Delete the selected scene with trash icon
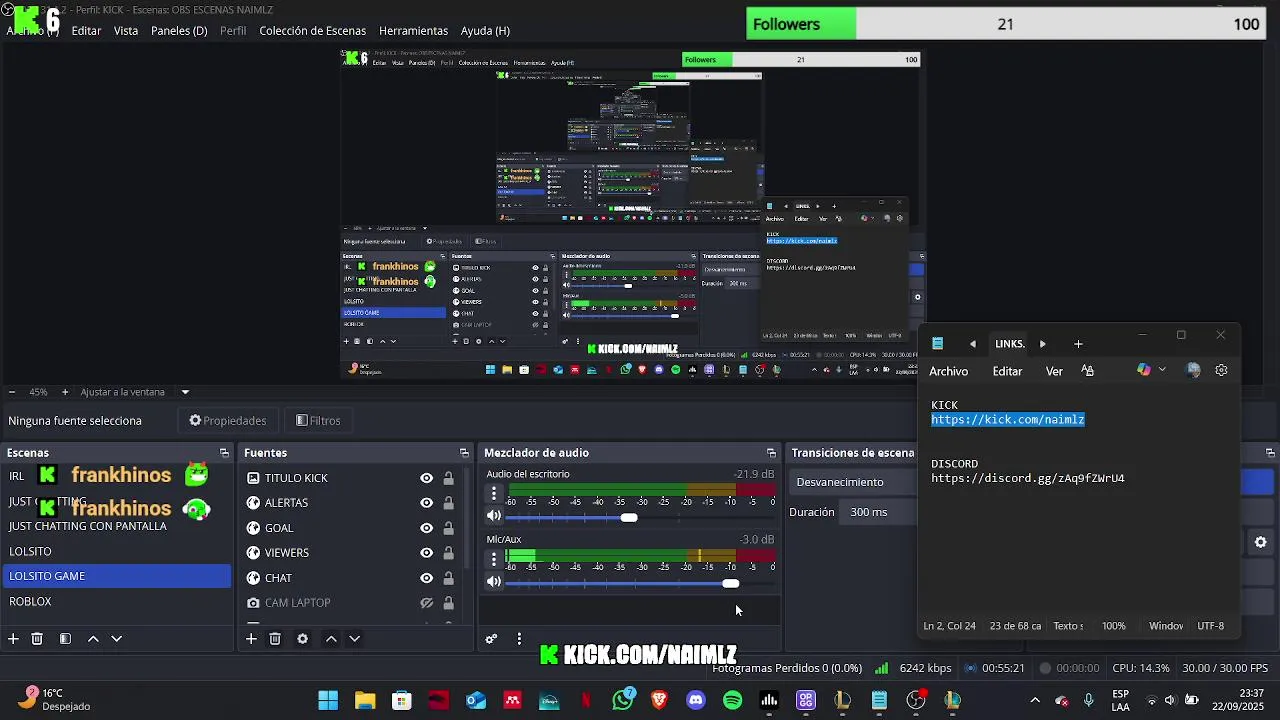The width and height of the screenshot is (1280, 720). pyautogui.click(x=37, y=639)
